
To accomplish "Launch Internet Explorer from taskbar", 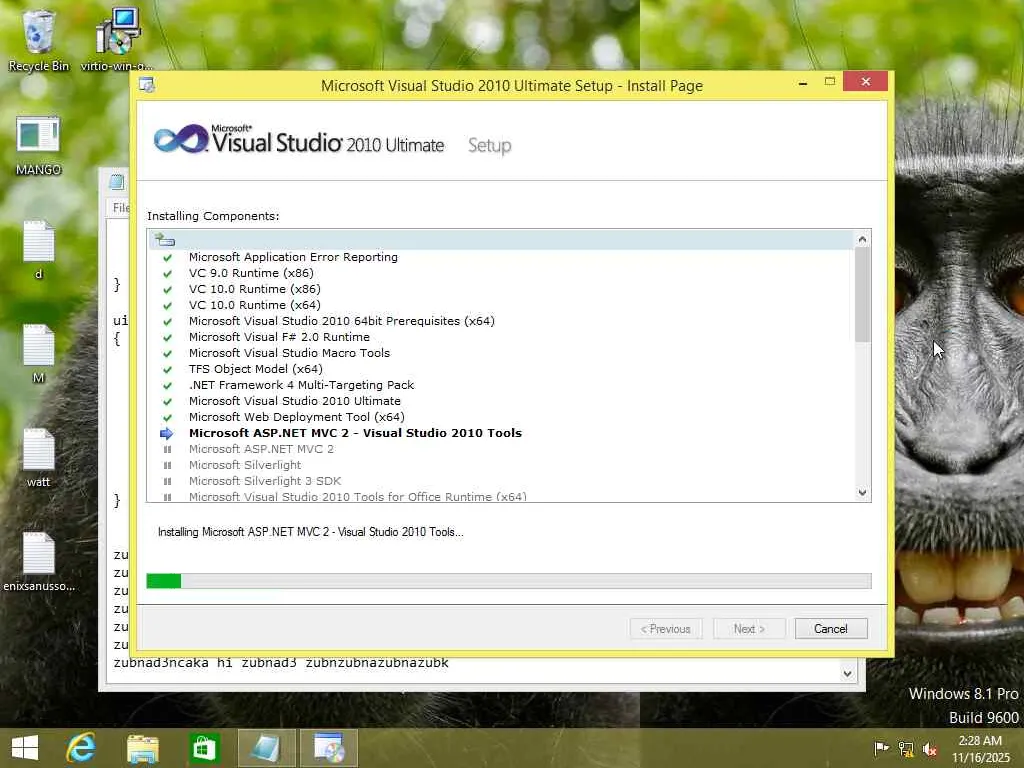I will [x=82, y=748].
